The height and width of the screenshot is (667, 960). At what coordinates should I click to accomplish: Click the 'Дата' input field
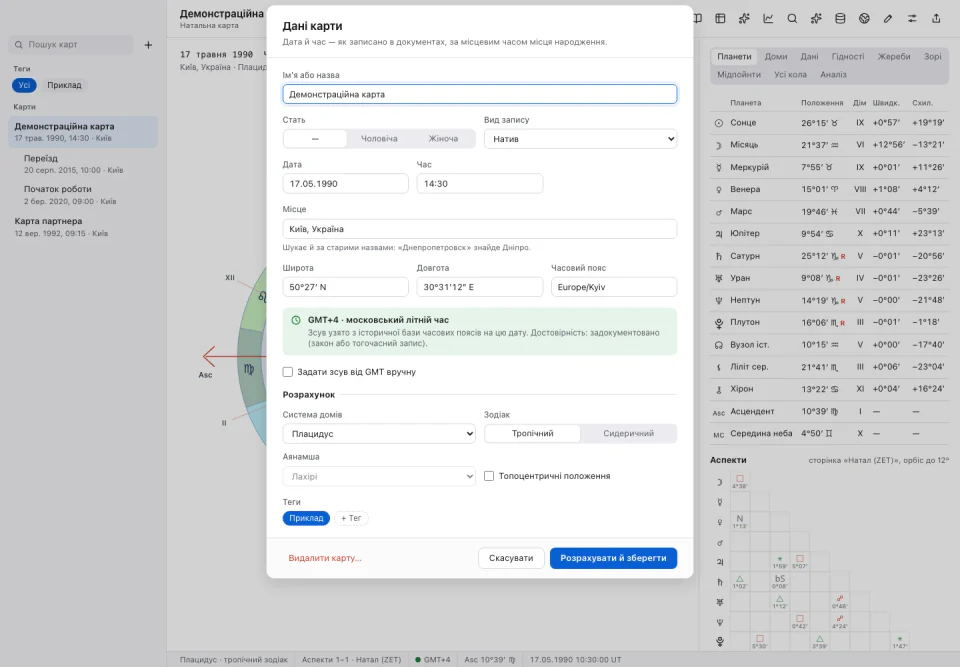[x=345, y=184]
